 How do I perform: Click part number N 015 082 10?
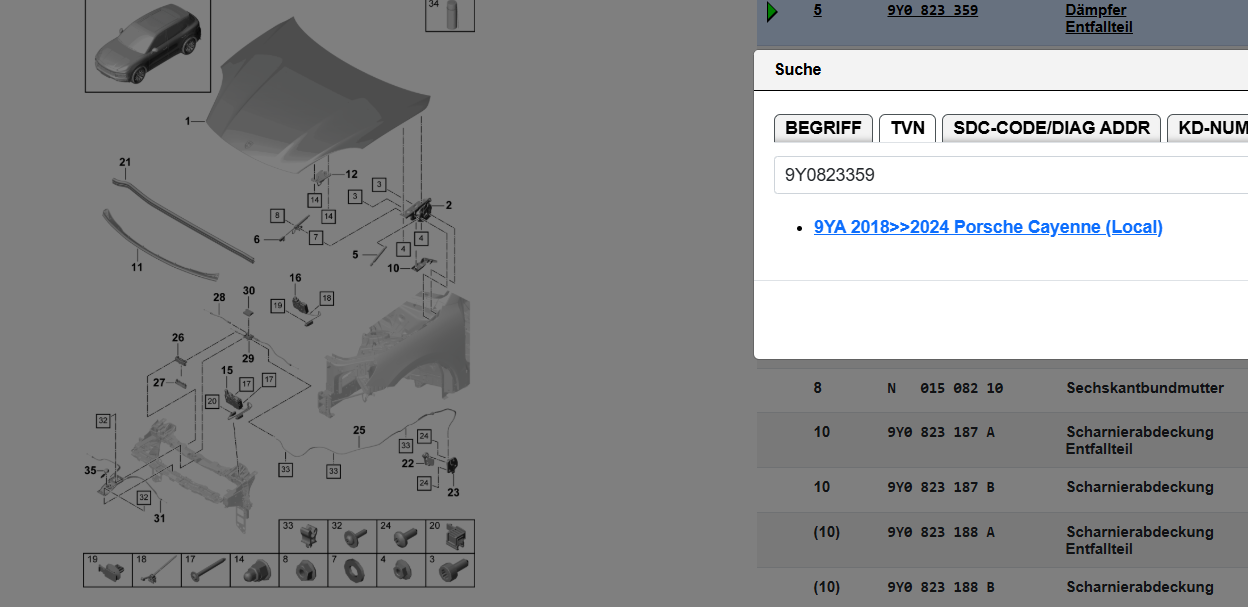click(x=945, y=388)
